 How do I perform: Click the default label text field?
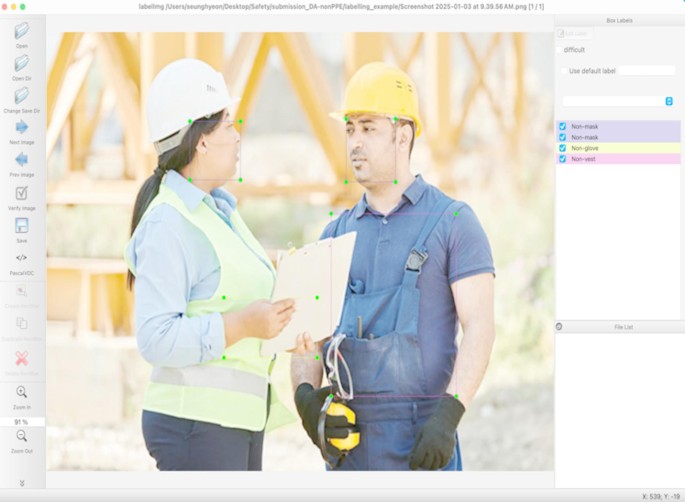click(x=647, y=71)
